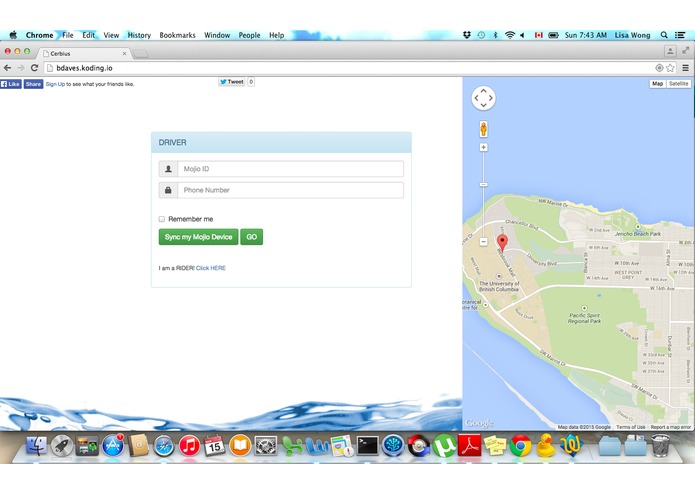695x494 pixels.
Task: Open the Chrome hamburger menu
Action: coord(685,68)
